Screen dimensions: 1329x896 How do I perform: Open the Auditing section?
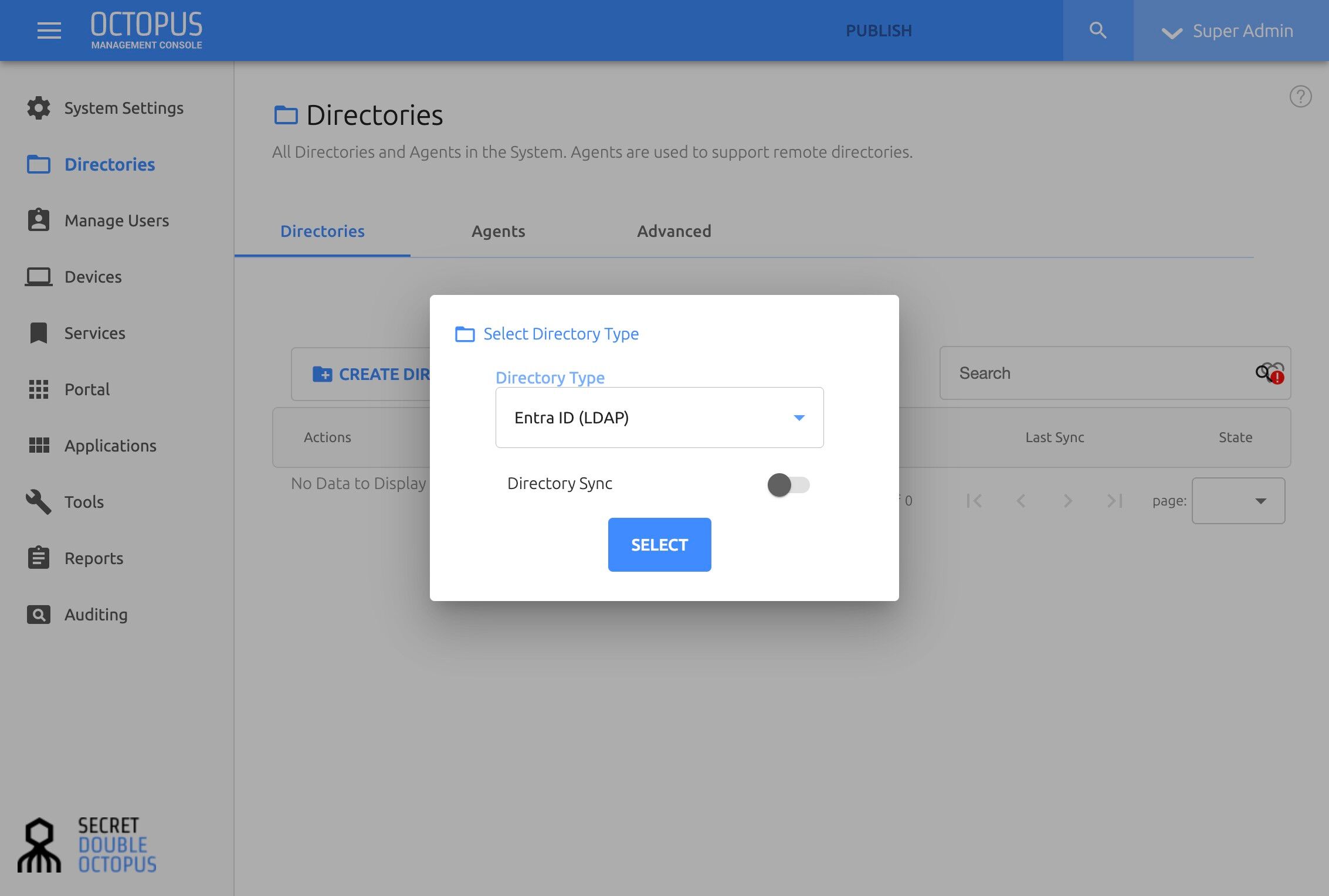tap(96, 615)
